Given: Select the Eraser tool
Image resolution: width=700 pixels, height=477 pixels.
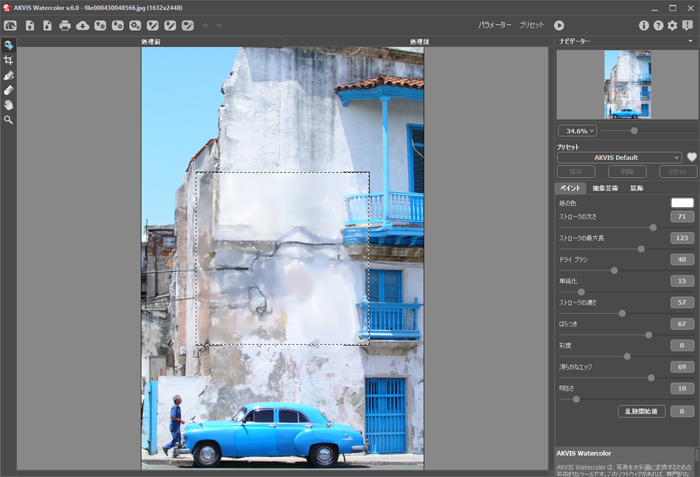Looking at the screenshot, I should click(8, 90).
